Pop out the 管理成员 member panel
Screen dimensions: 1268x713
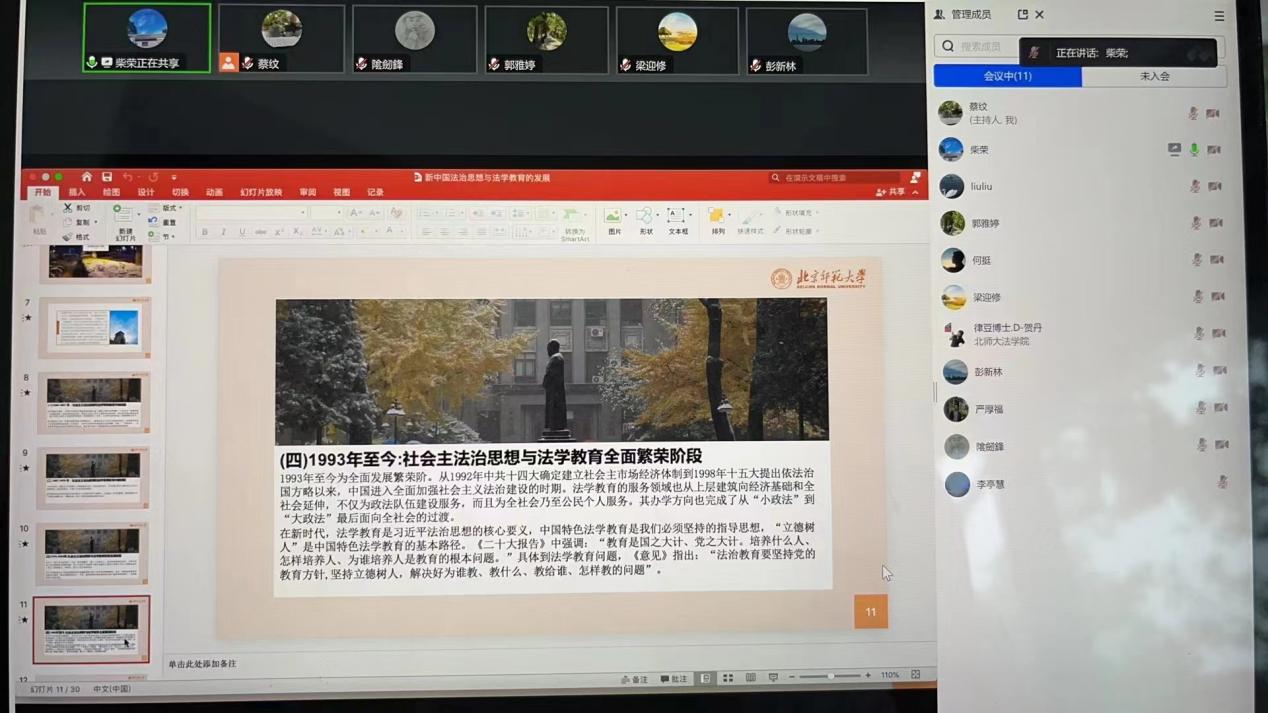pyautogui.click(x=1022, y=15)
